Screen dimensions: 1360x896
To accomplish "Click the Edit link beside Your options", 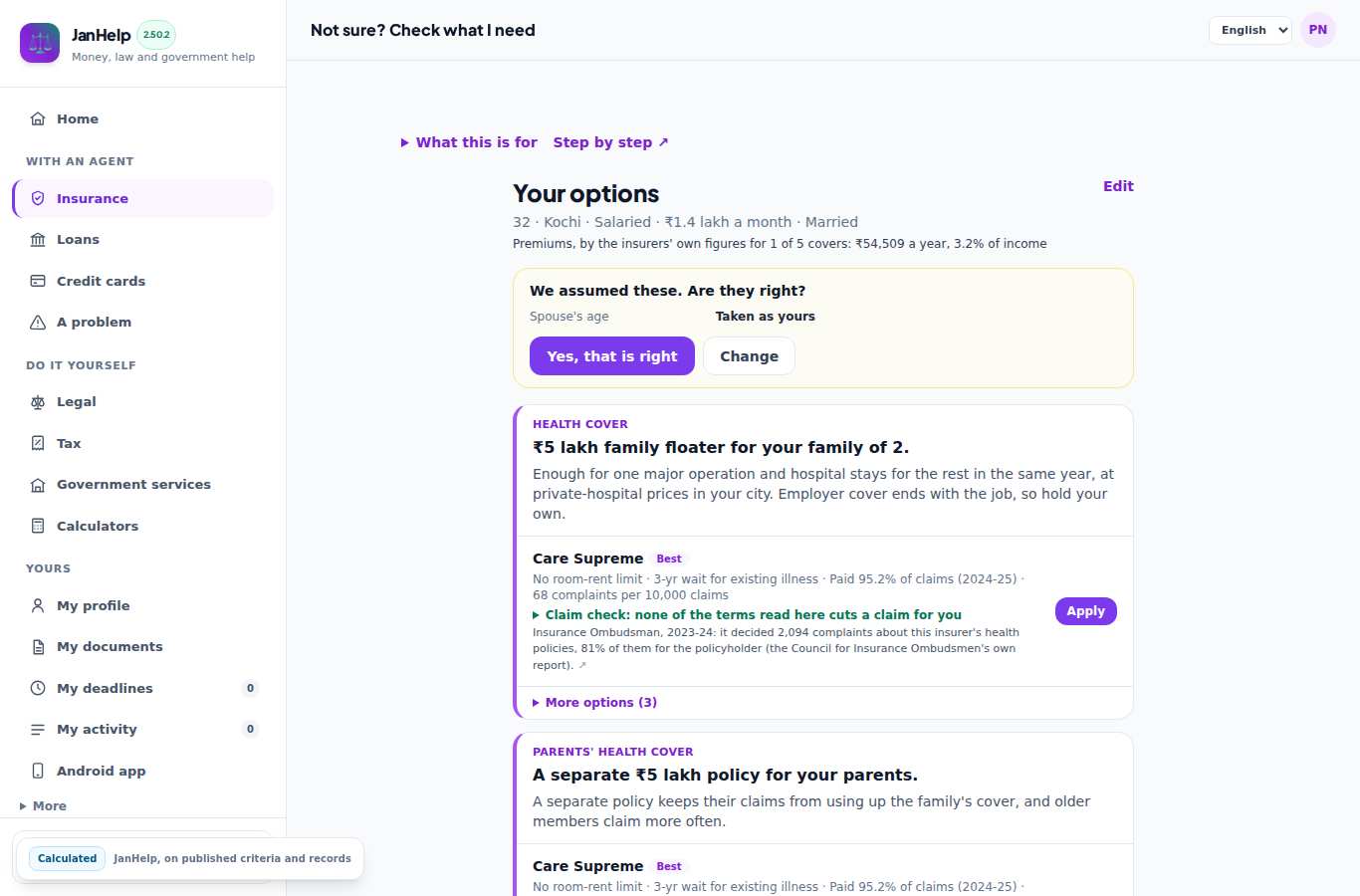I will point(1118,186).
